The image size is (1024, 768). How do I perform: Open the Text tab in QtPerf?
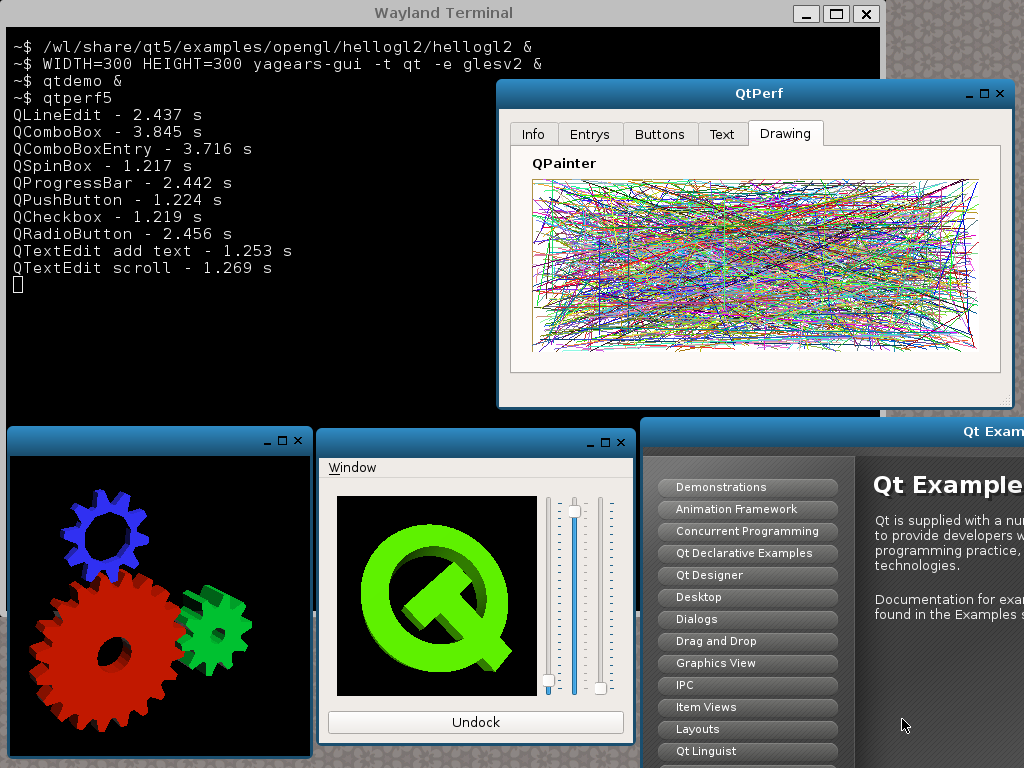(722, 134)
